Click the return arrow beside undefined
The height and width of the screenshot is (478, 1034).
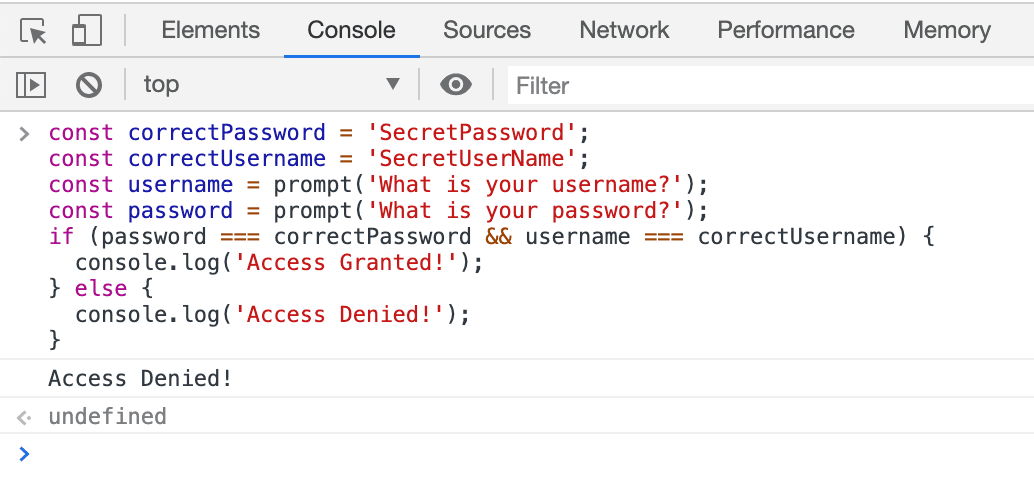click(x=25, y=416)
